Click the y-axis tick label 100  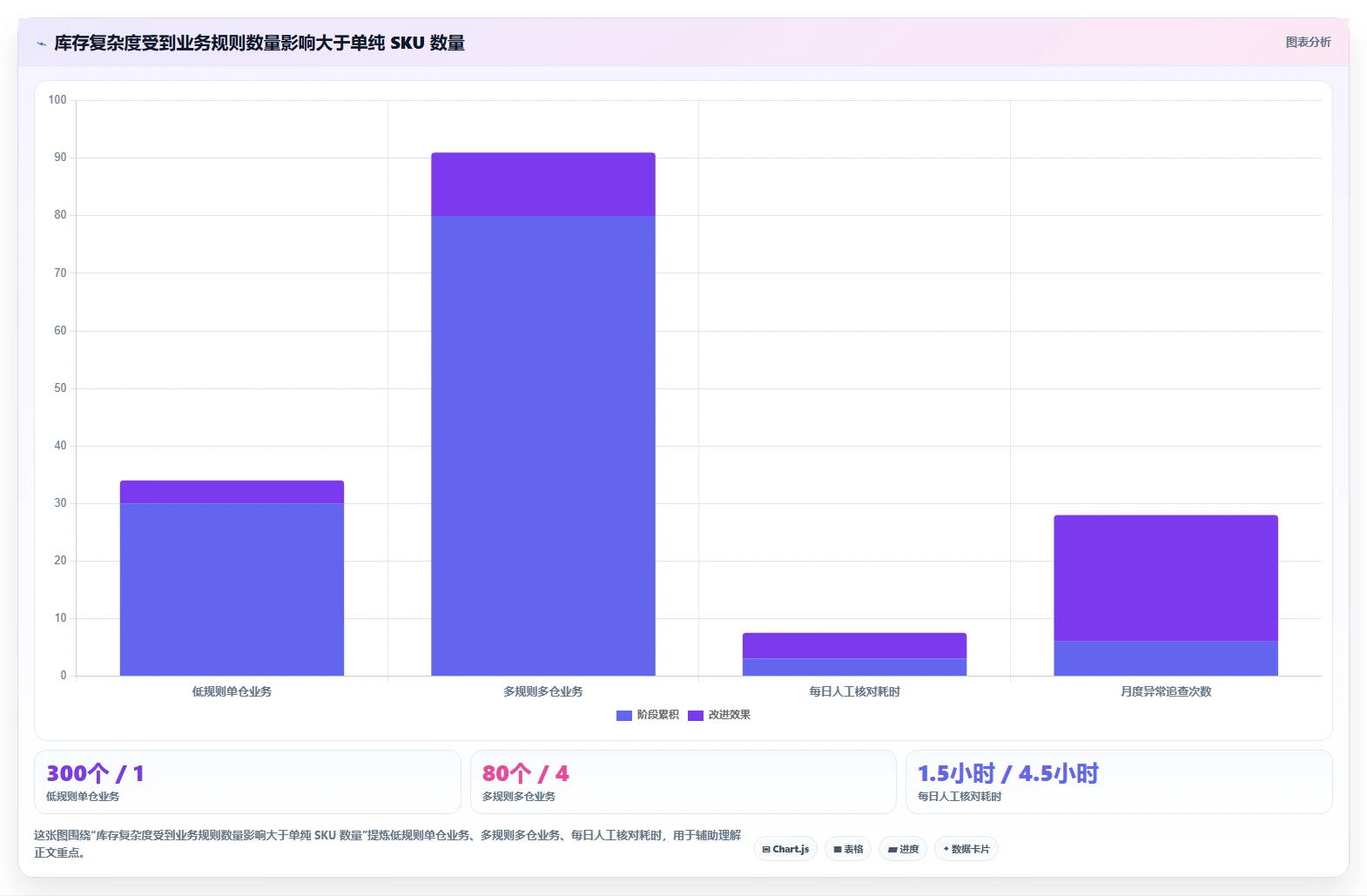coord(57,100)
